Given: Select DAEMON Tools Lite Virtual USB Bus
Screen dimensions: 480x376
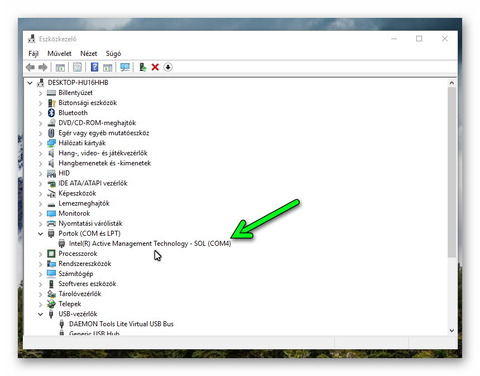Looking at the screenshot, I should (x=121, y=324).
